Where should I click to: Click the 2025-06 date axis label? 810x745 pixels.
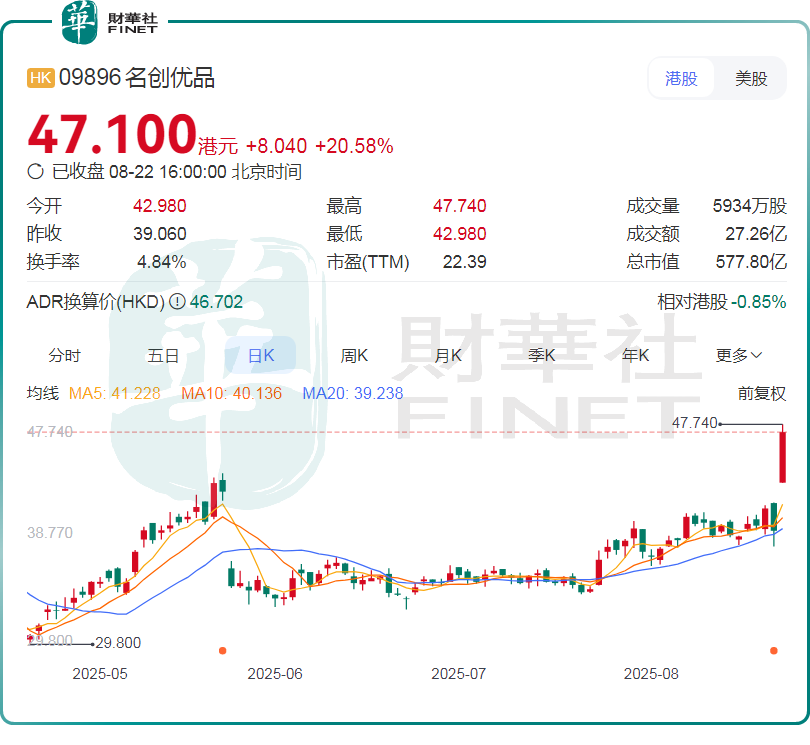tap(275, 674)
